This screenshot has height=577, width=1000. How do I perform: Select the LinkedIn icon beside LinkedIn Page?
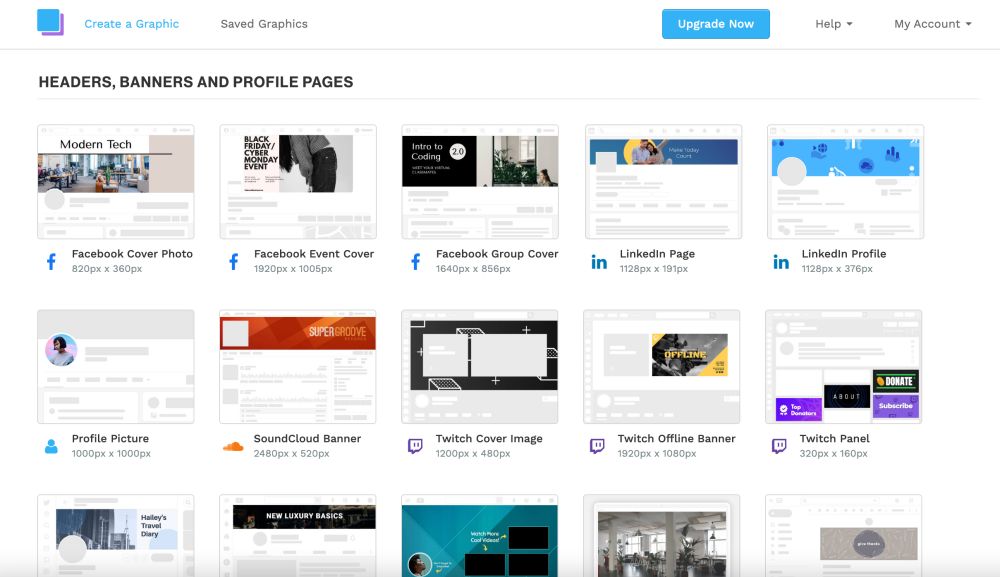point(598,261)
